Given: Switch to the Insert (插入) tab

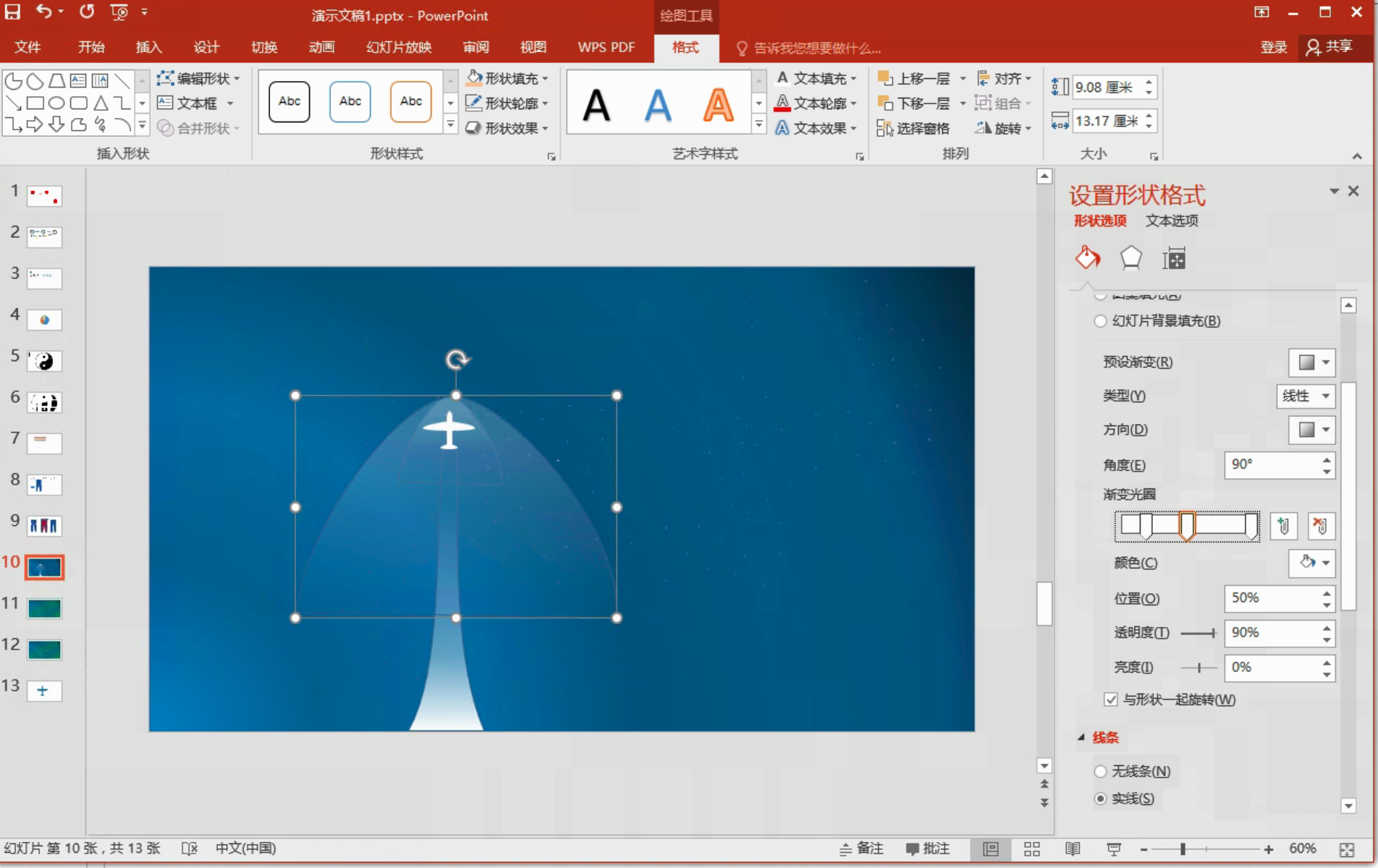Looking at the screenshot, I should [x=148, y=47].
